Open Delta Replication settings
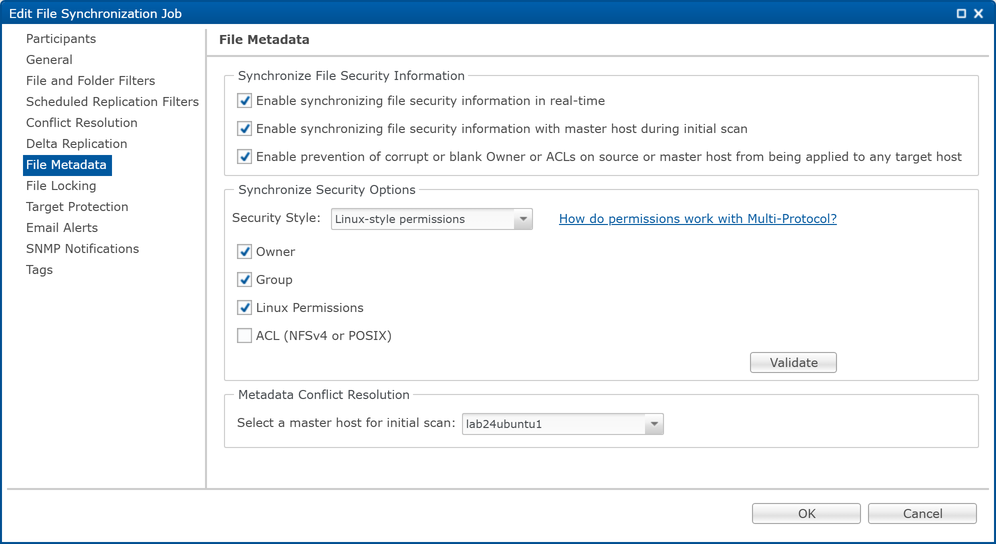This screenshot has width=996, height=544. (76, 144)
